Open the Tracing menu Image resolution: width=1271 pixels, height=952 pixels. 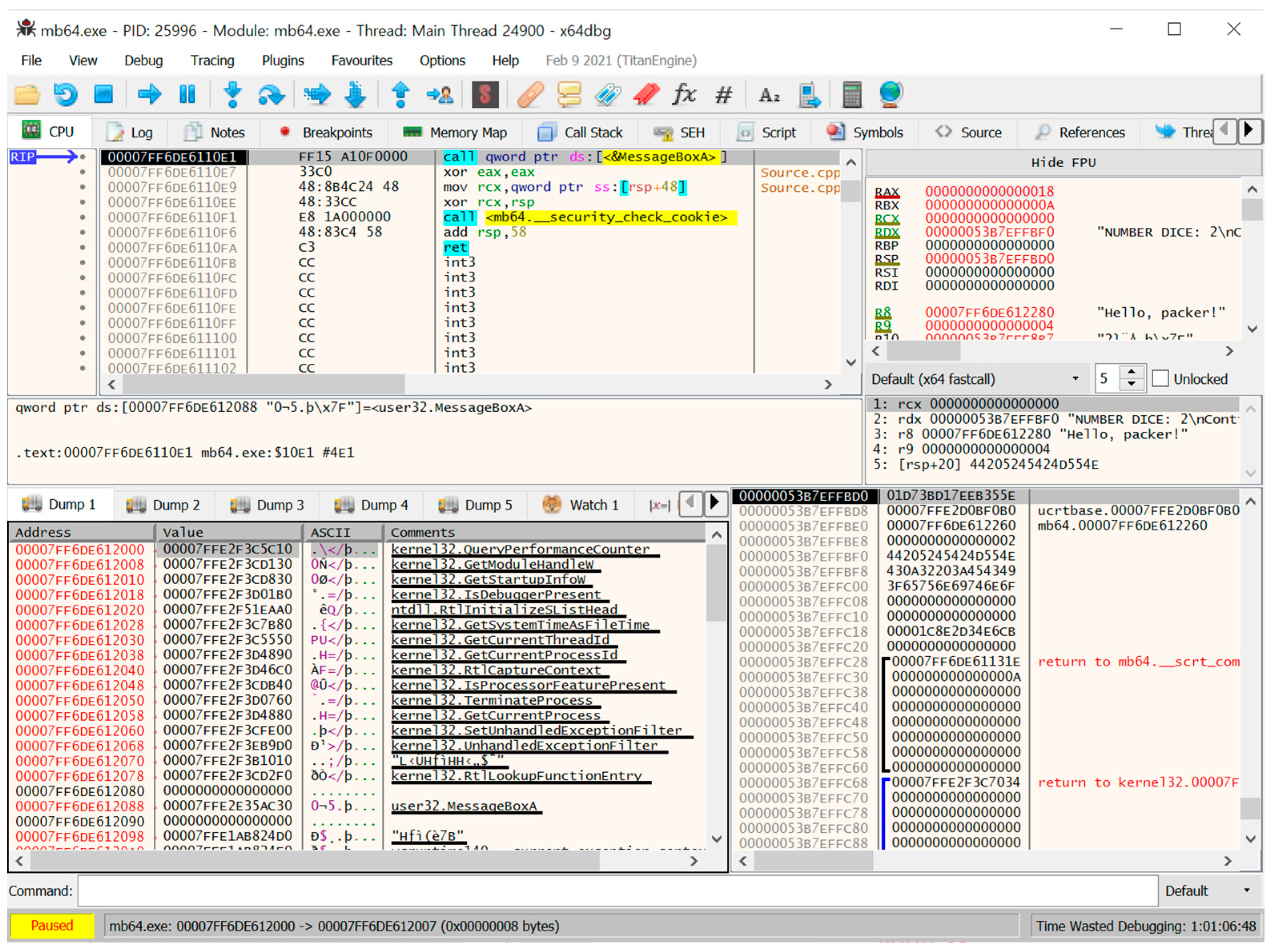212,60
